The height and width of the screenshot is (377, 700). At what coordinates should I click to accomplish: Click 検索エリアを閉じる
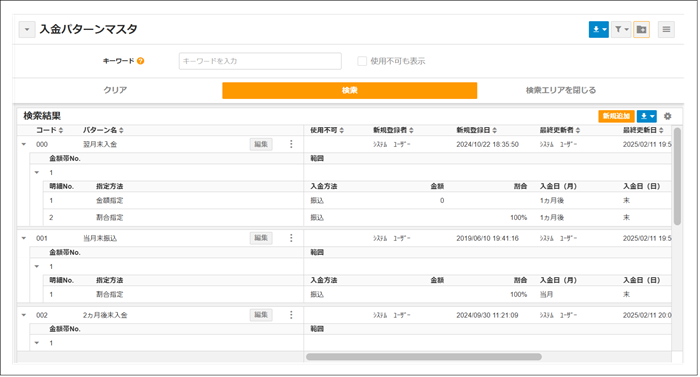click(x=561, y=90)
